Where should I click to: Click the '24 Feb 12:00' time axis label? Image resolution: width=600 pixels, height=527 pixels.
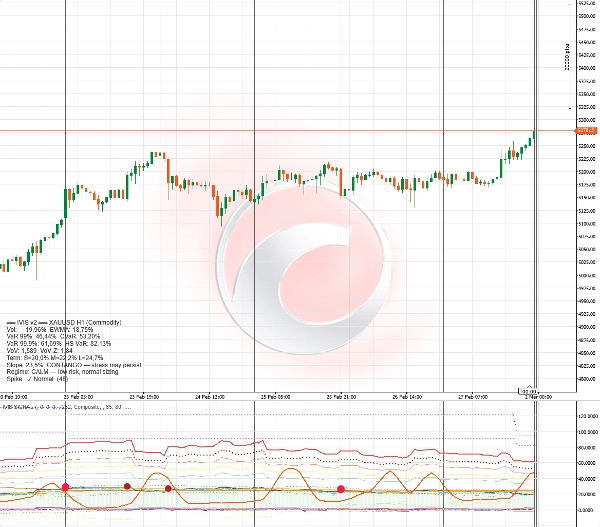(x=210, y=397)
